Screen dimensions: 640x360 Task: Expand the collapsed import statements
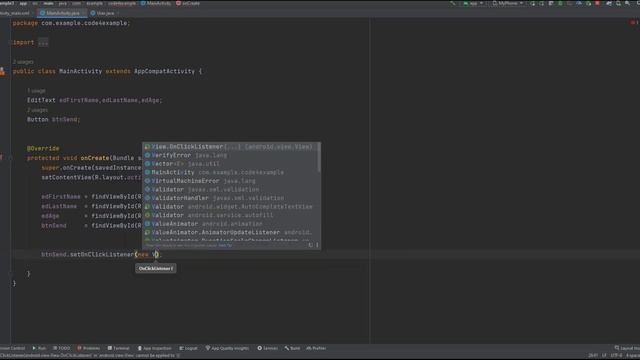[43, 42]
